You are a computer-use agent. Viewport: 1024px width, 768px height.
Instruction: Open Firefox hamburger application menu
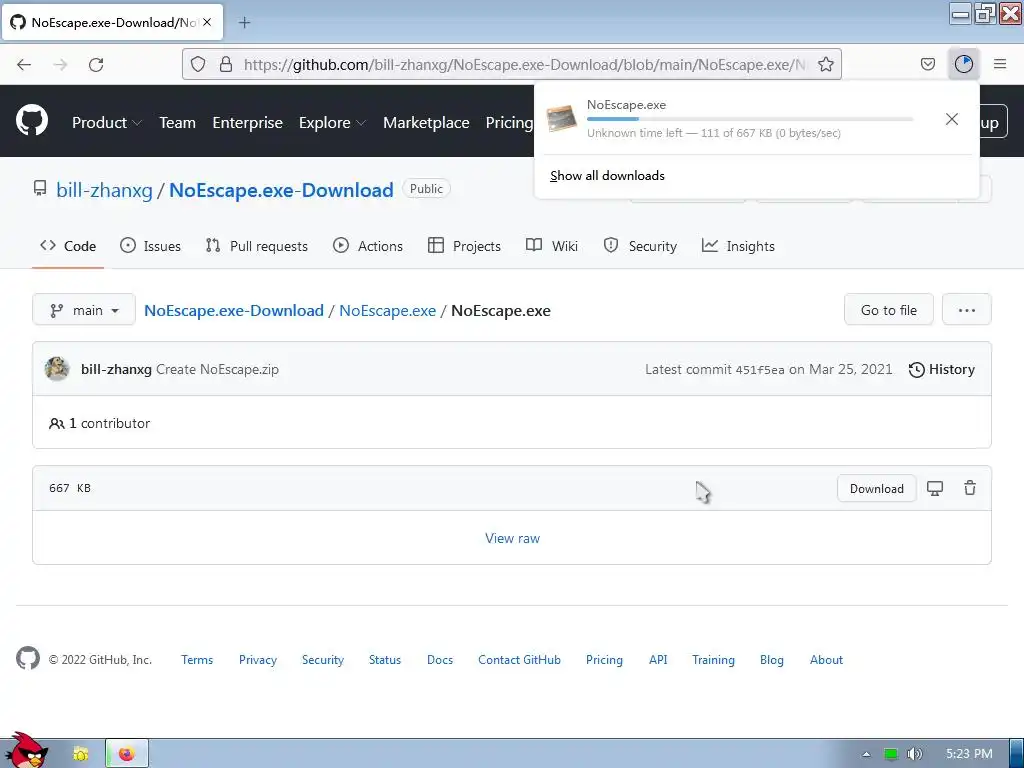1000,64
